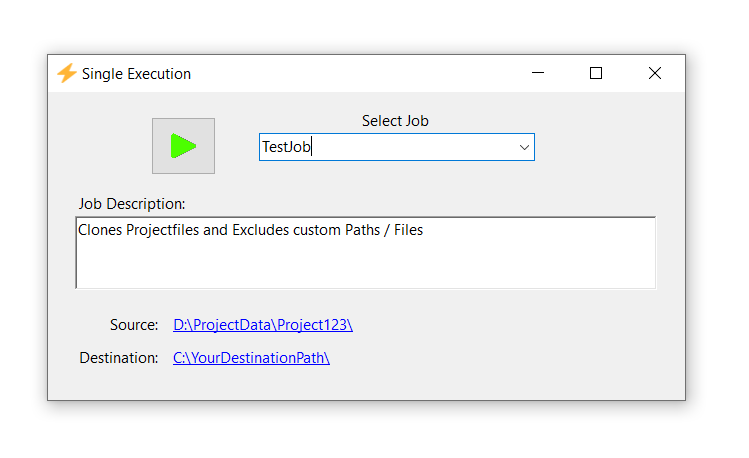The image size is (749, 458).
Task: Click the word TestJob in the combo box
Action: point(287,147)
